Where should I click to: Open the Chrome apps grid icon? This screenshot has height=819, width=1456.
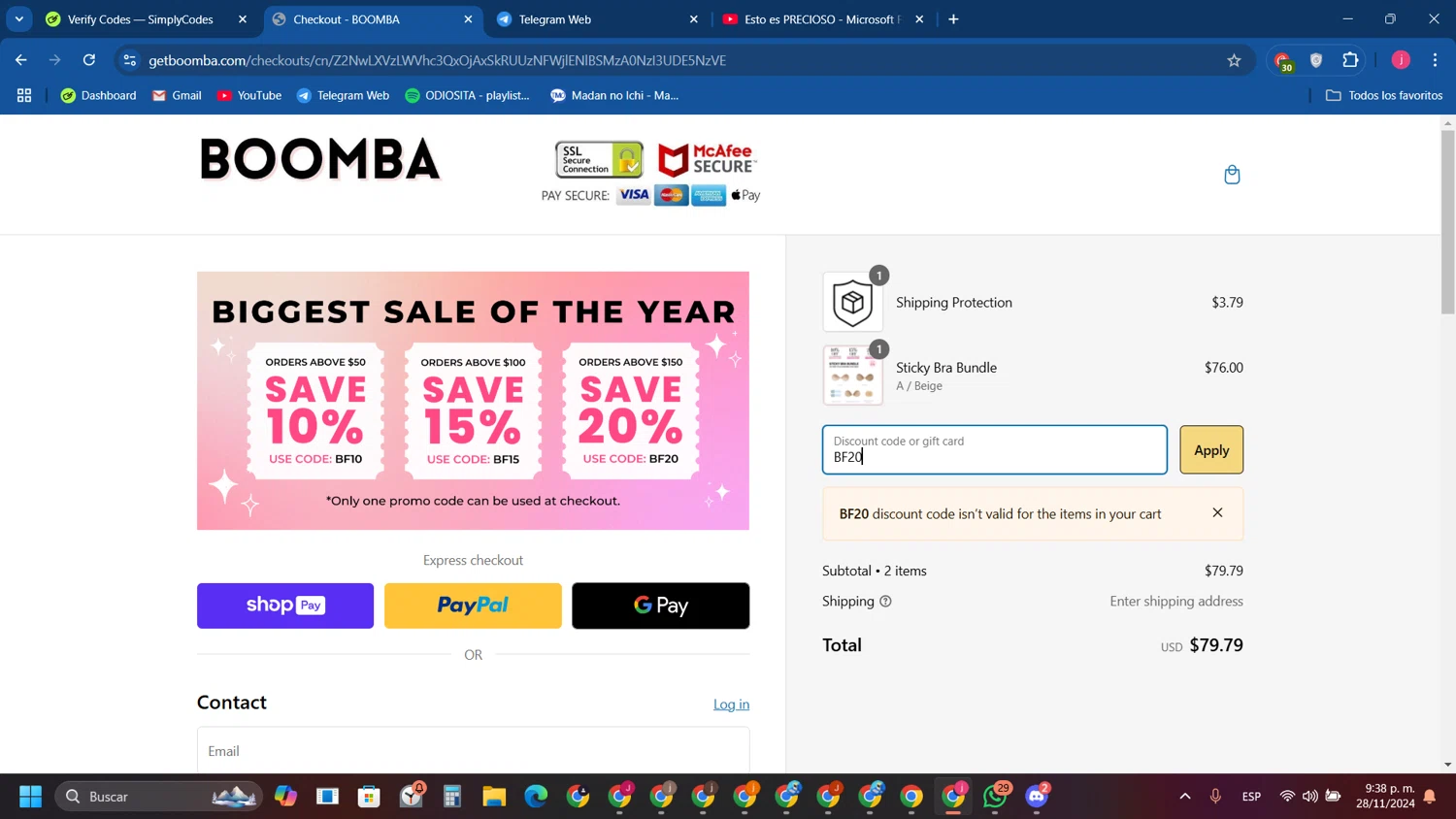24,95
